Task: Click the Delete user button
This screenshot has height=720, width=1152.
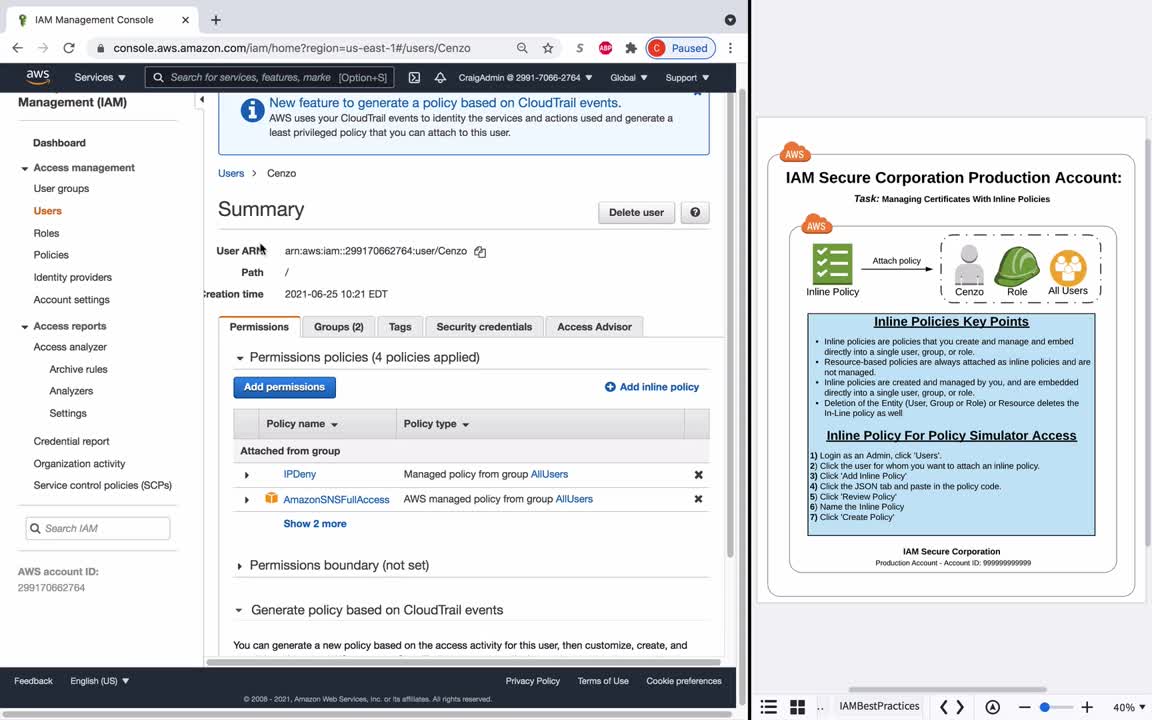Action: click(x=636, y=212)
